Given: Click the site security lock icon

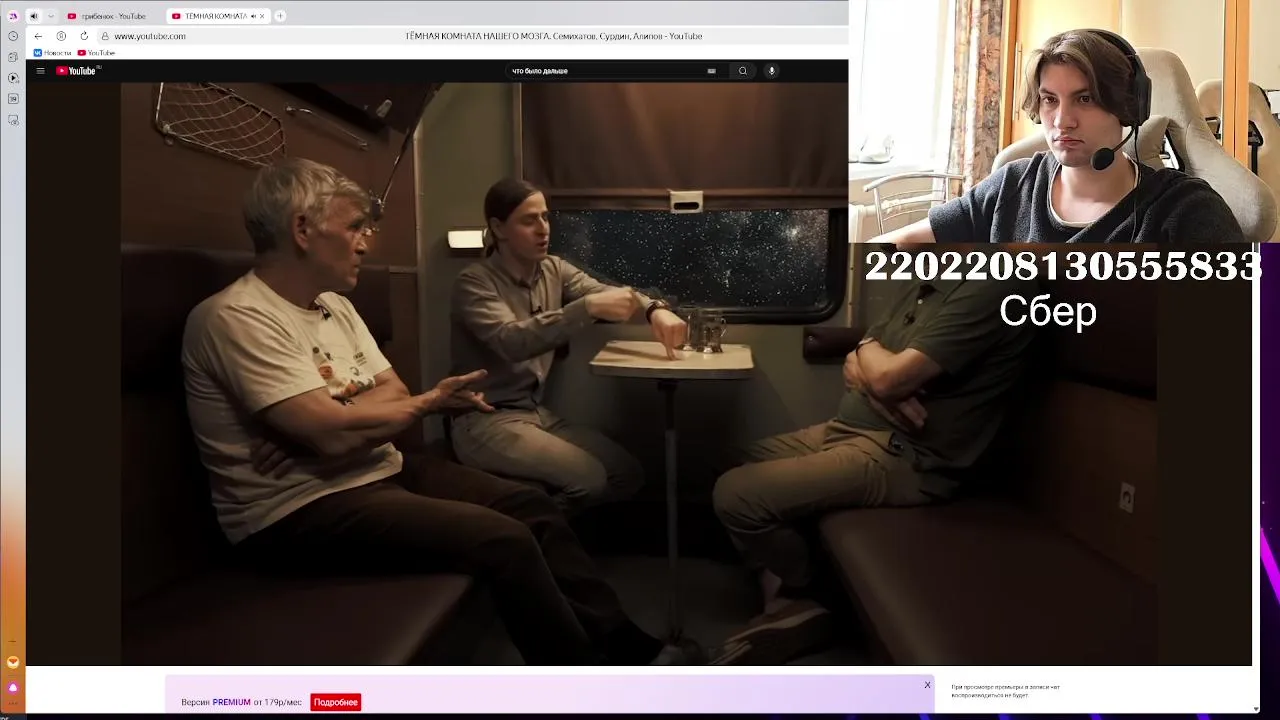Looking at the screenshot, I should [x=105, y=36].
